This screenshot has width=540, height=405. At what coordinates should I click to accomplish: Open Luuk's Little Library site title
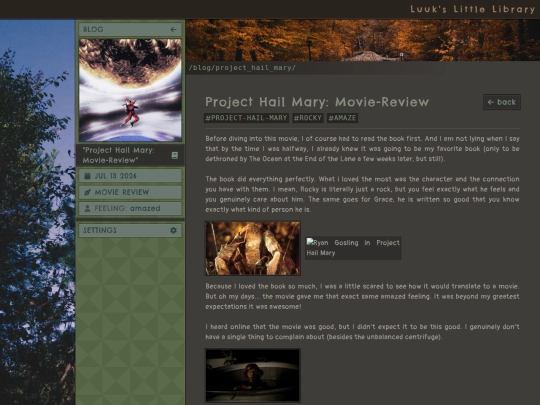pyautogui.click(x=472, y=9)
